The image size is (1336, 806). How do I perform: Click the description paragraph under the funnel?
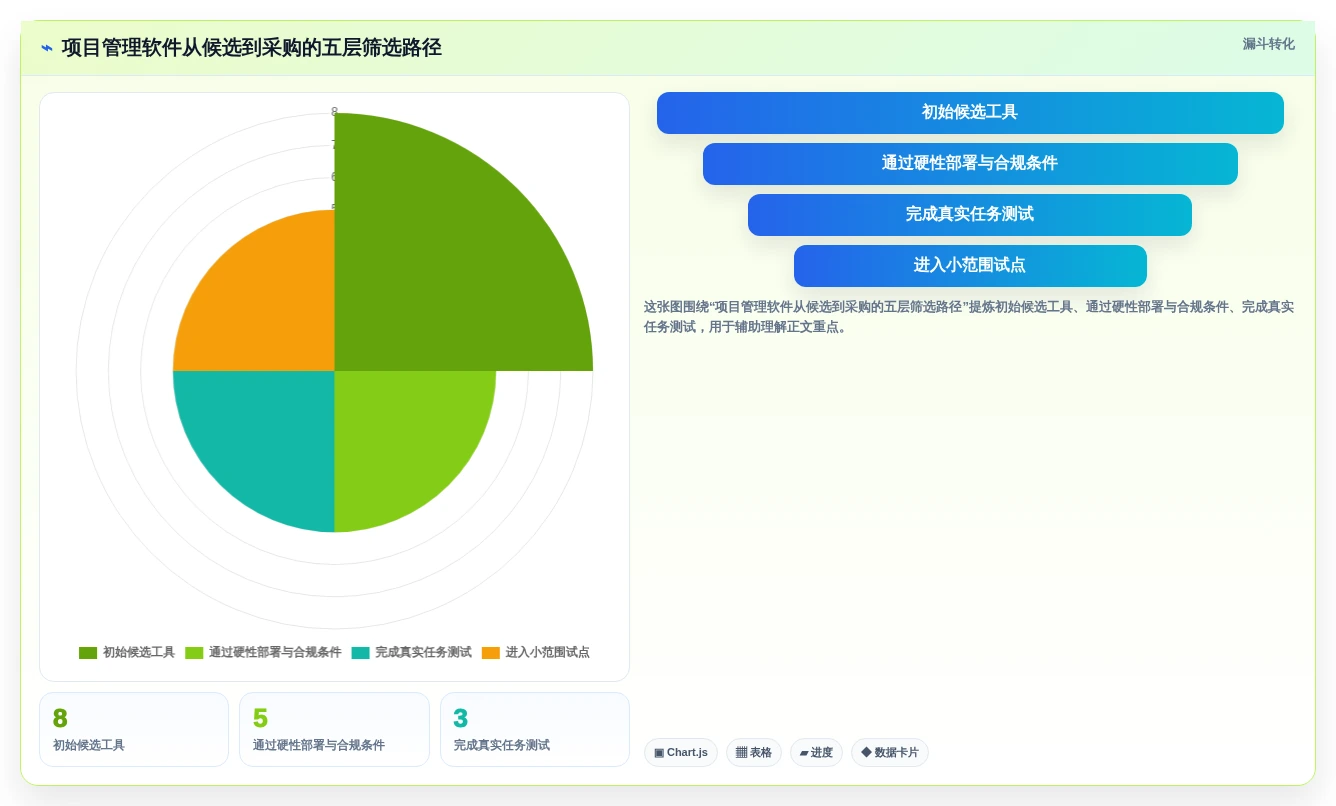969,317
